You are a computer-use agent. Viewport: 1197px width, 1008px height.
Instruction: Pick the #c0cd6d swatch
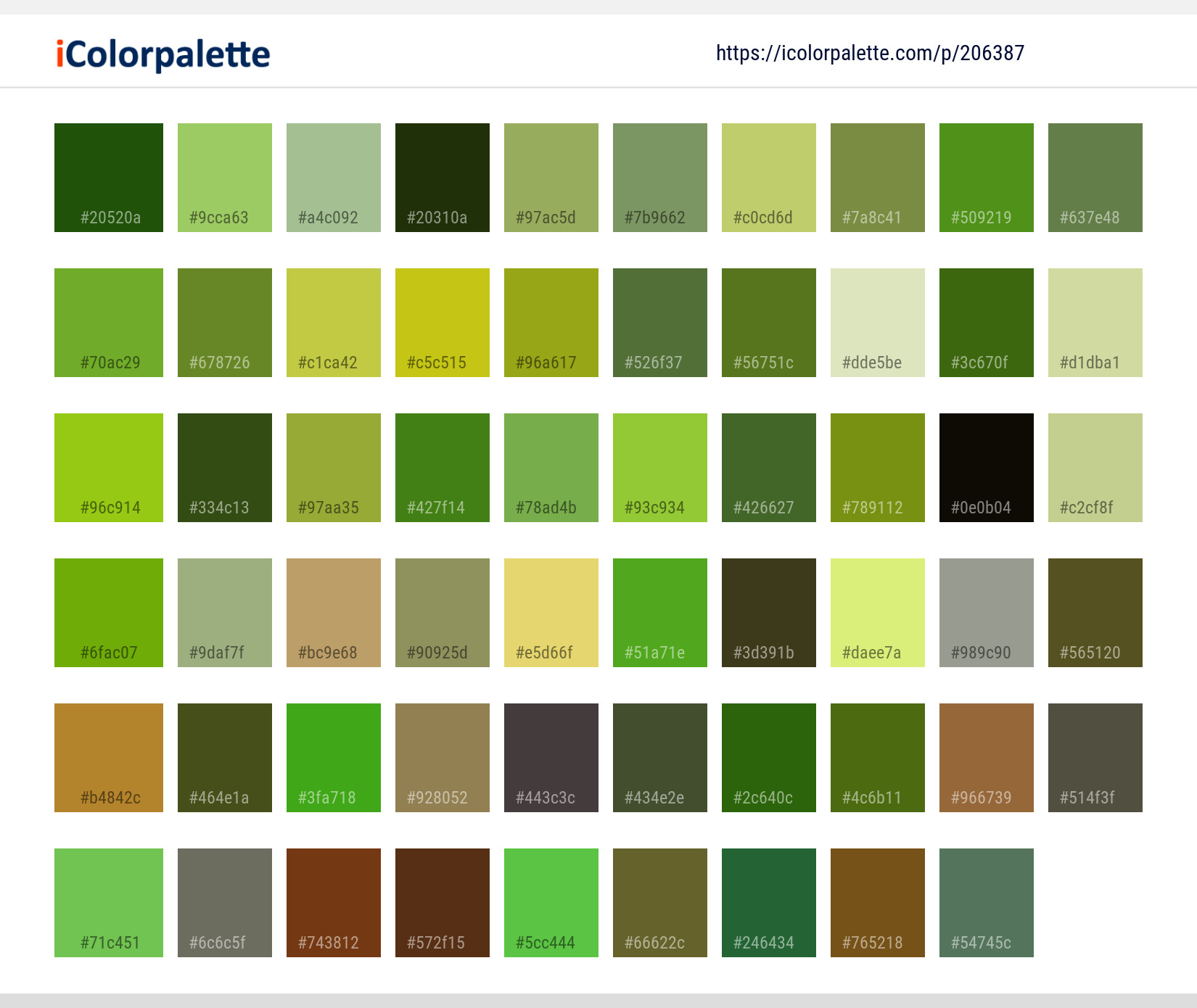click(769, 178)
